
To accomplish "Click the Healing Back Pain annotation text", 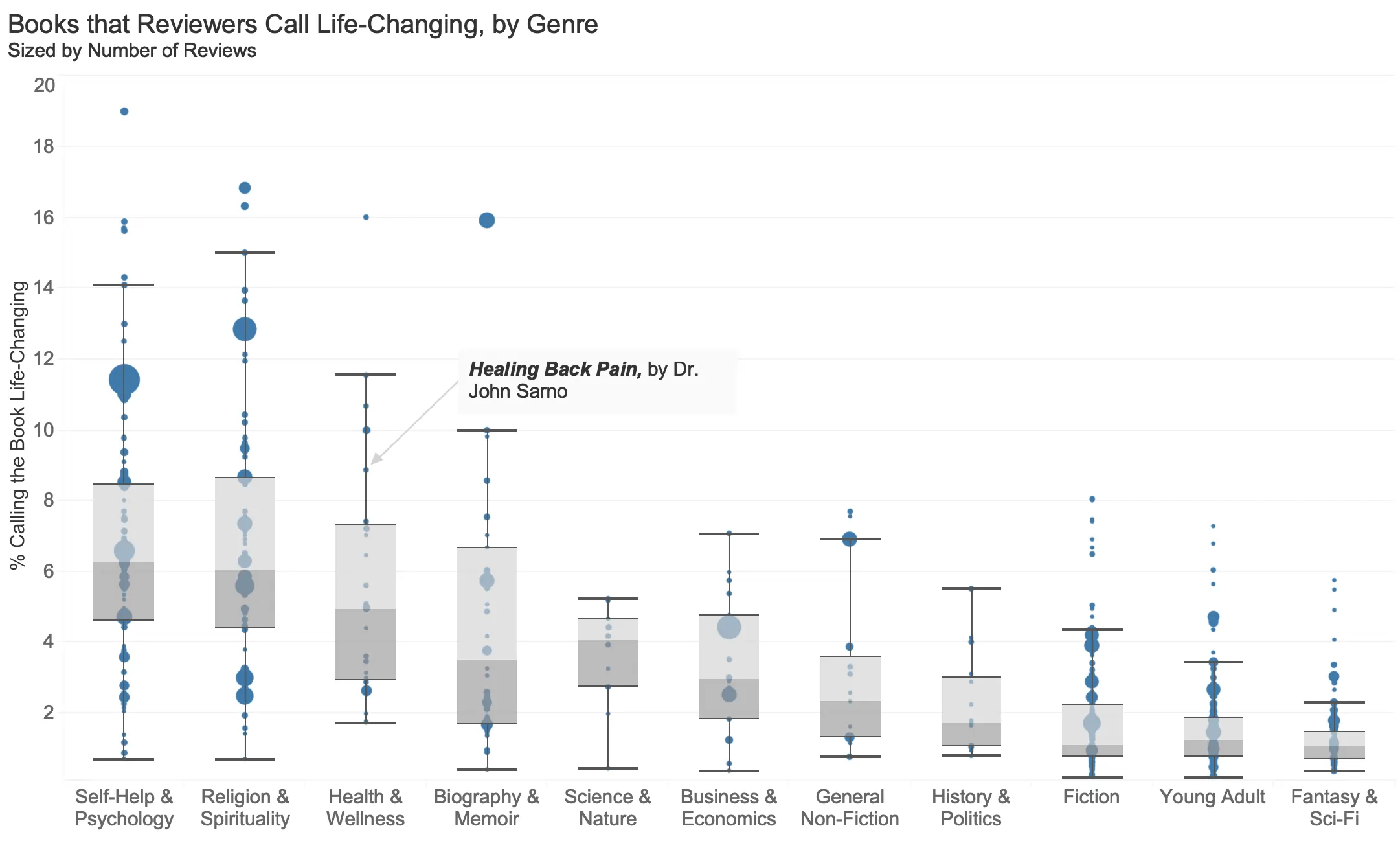I will click(x=583, y=380).
